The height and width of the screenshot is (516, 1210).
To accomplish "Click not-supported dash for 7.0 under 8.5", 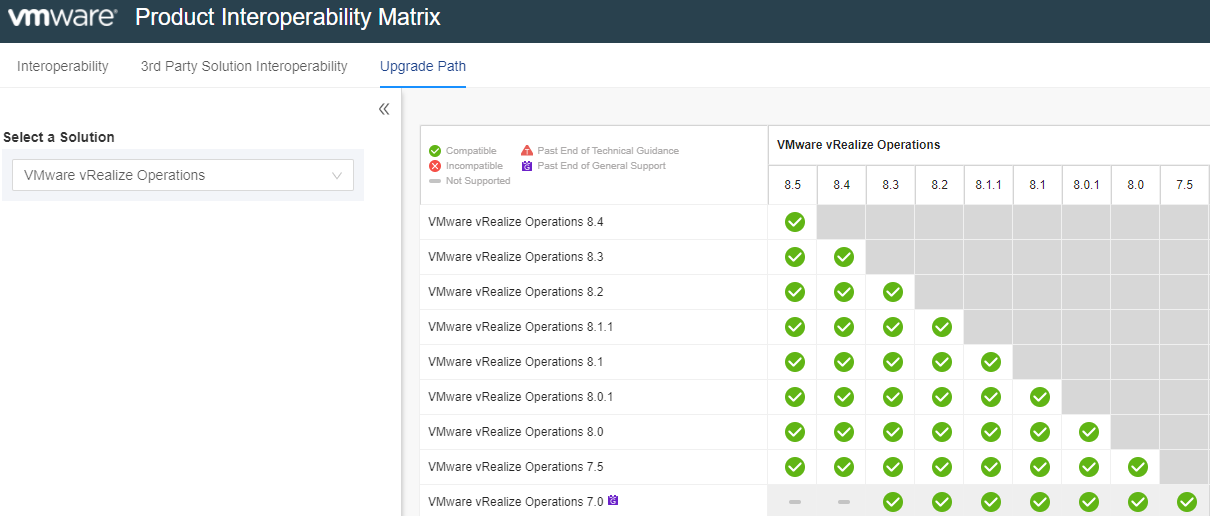I will [x=794, y=502].
